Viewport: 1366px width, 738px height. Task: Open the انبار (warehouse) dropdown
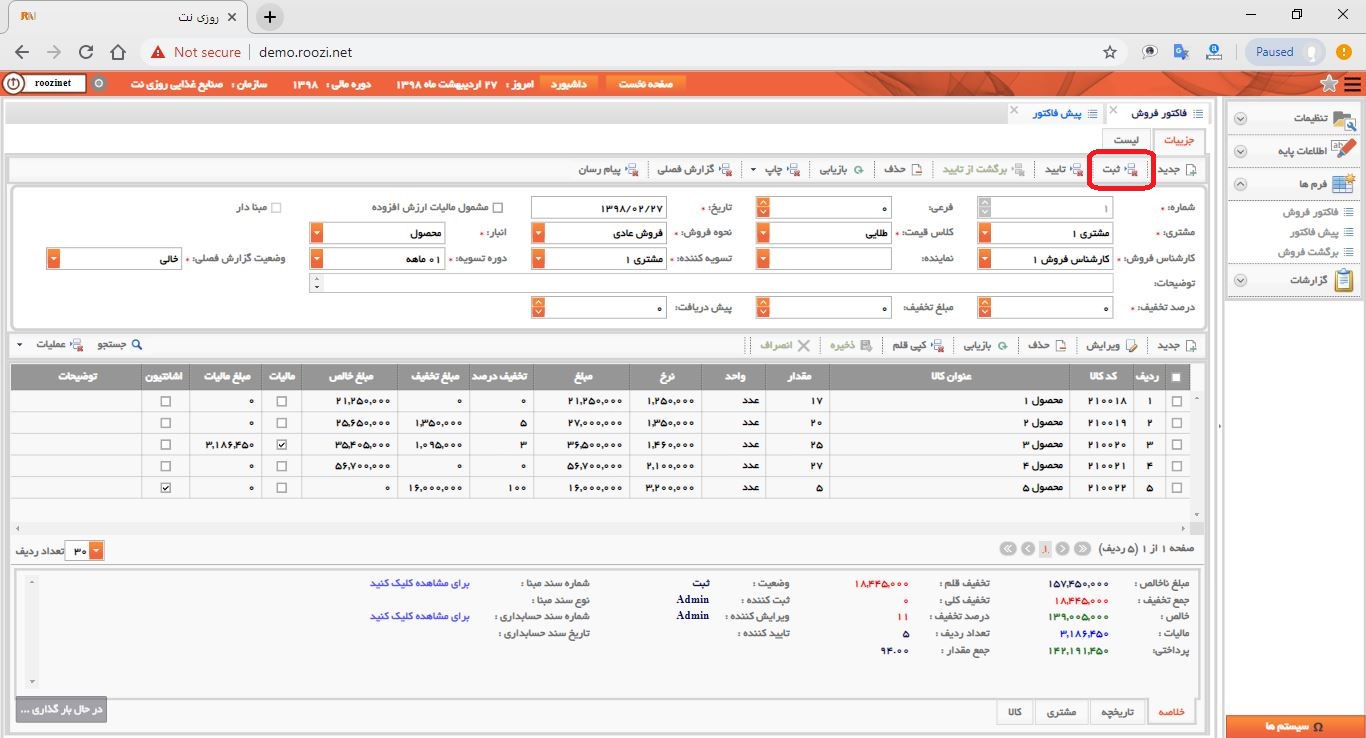click(318, 233)
